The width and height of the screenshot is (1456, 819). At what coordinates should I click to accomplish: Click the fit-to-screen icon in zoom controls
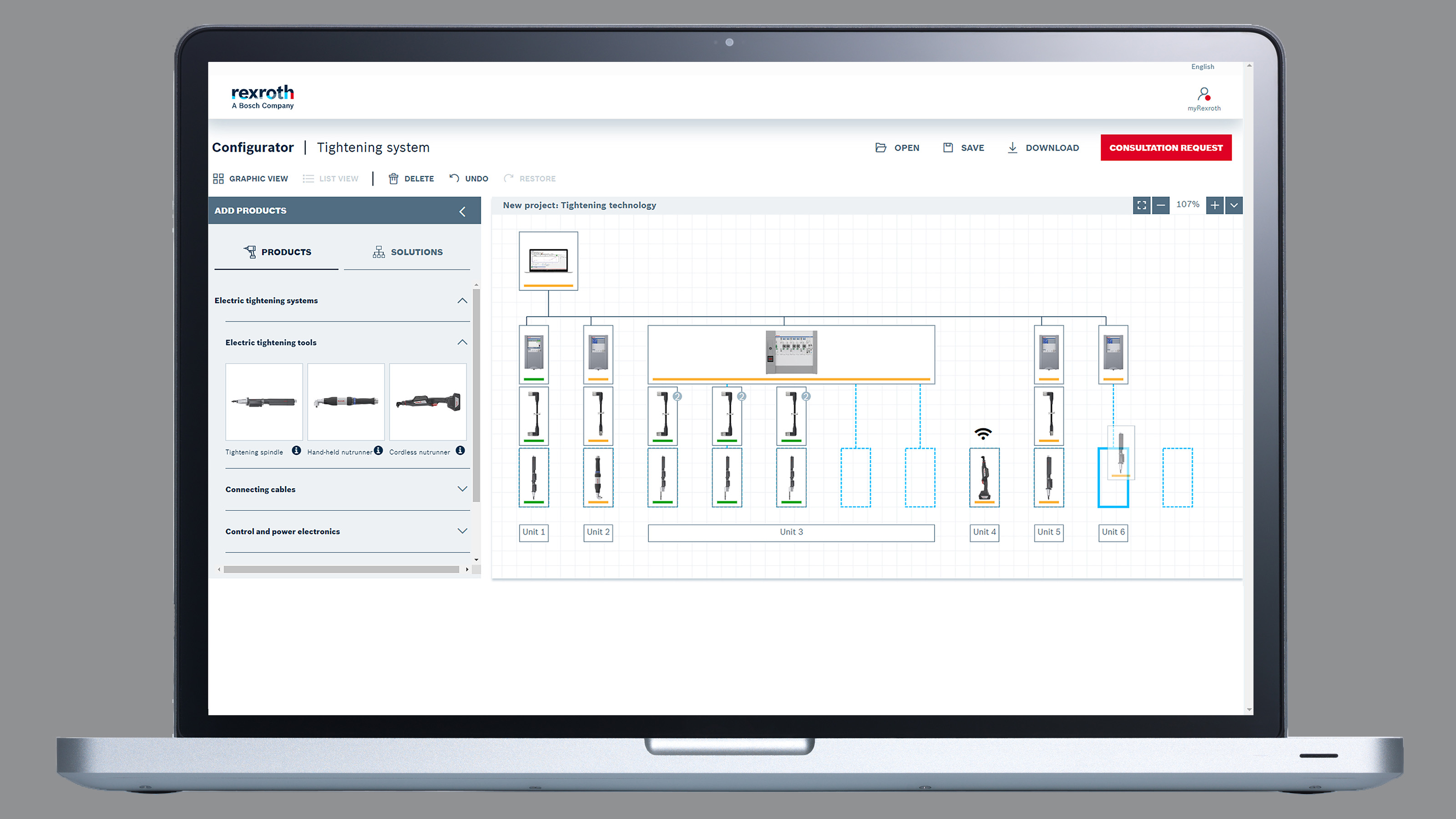[x=1141, y=205]
